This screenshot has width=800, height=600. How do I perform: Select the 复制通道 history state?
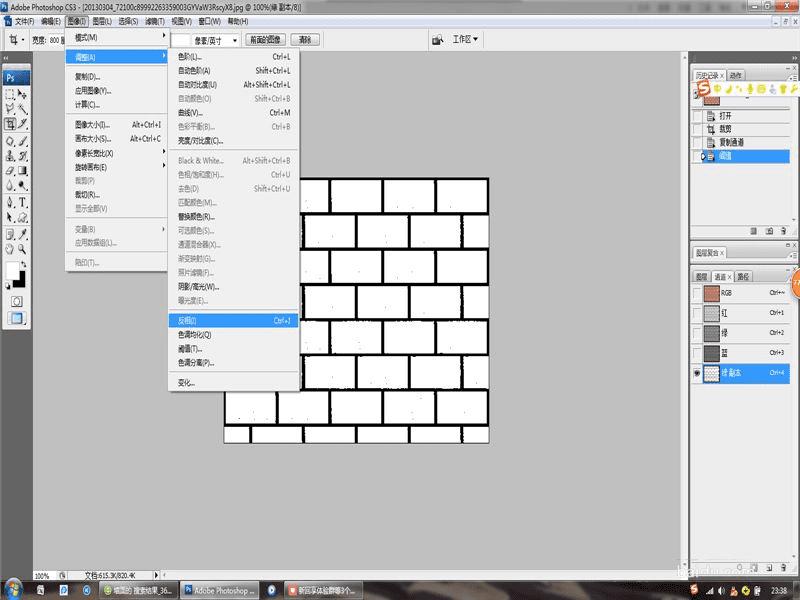(731, 143)
